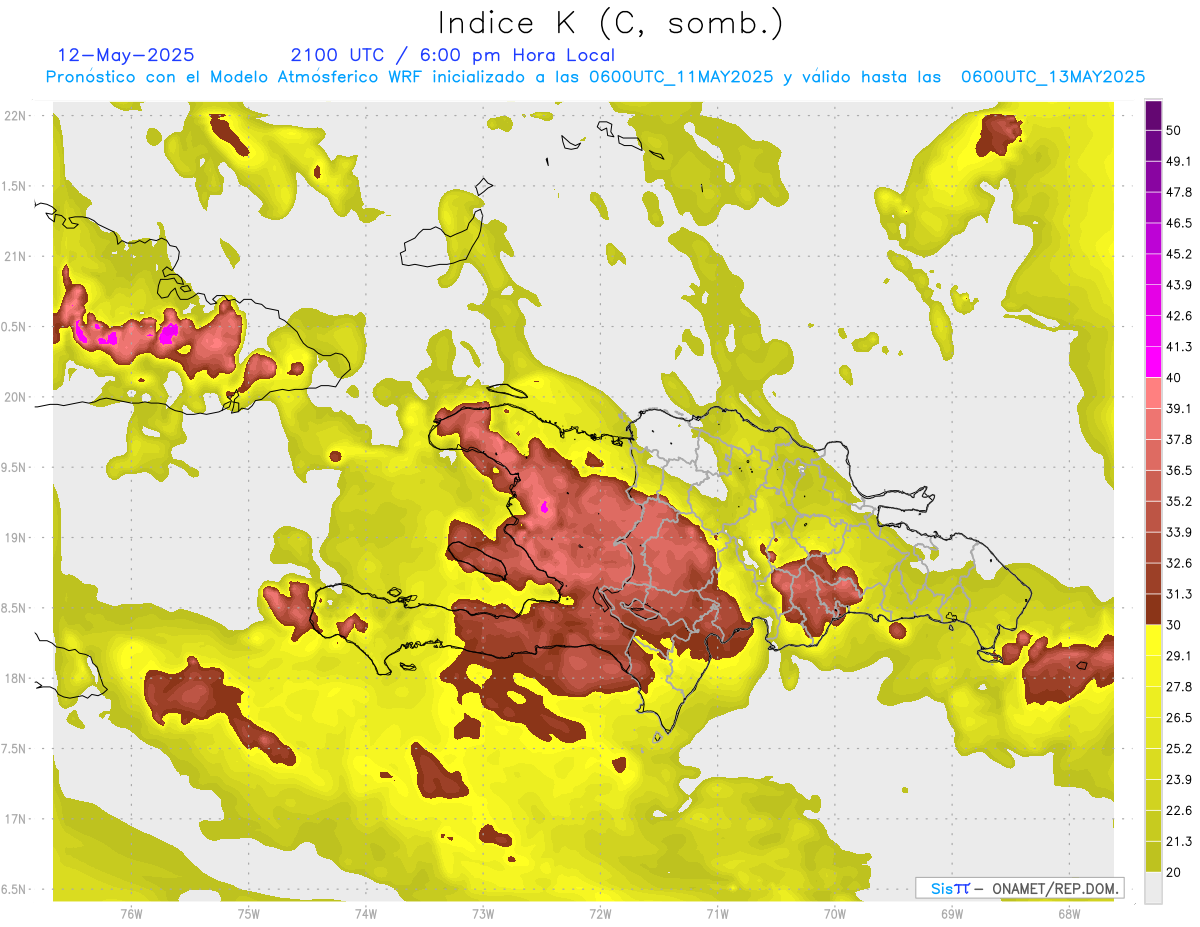1200x927 pixels.
Task: Click the longitude label "74W"
Action: coord(366,914)
